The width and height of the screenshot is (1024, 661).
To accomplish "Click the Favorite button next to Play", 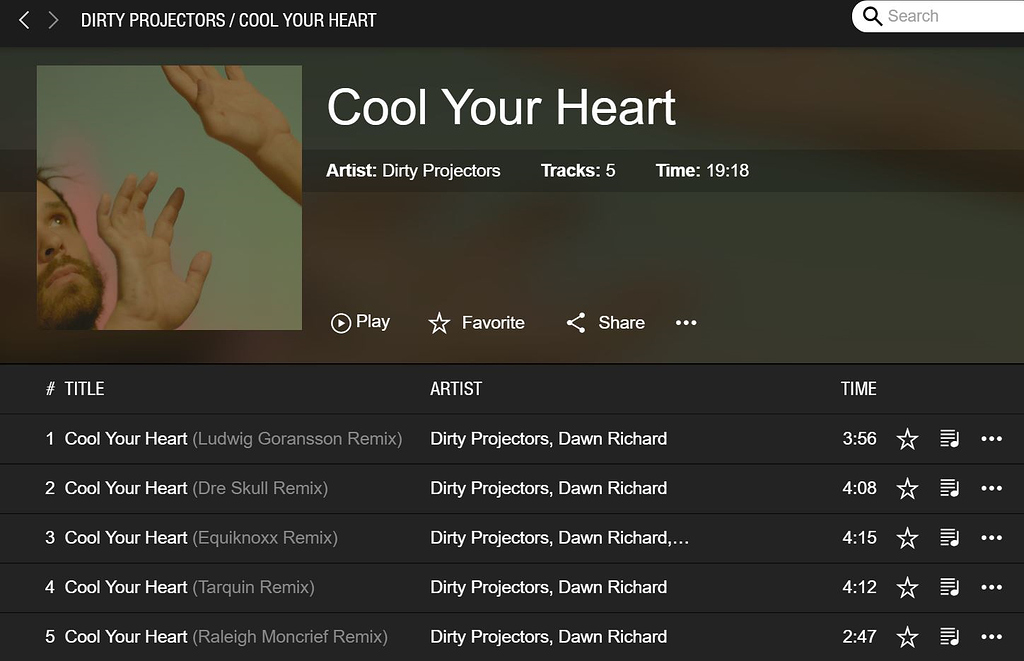I will point(476,322).
